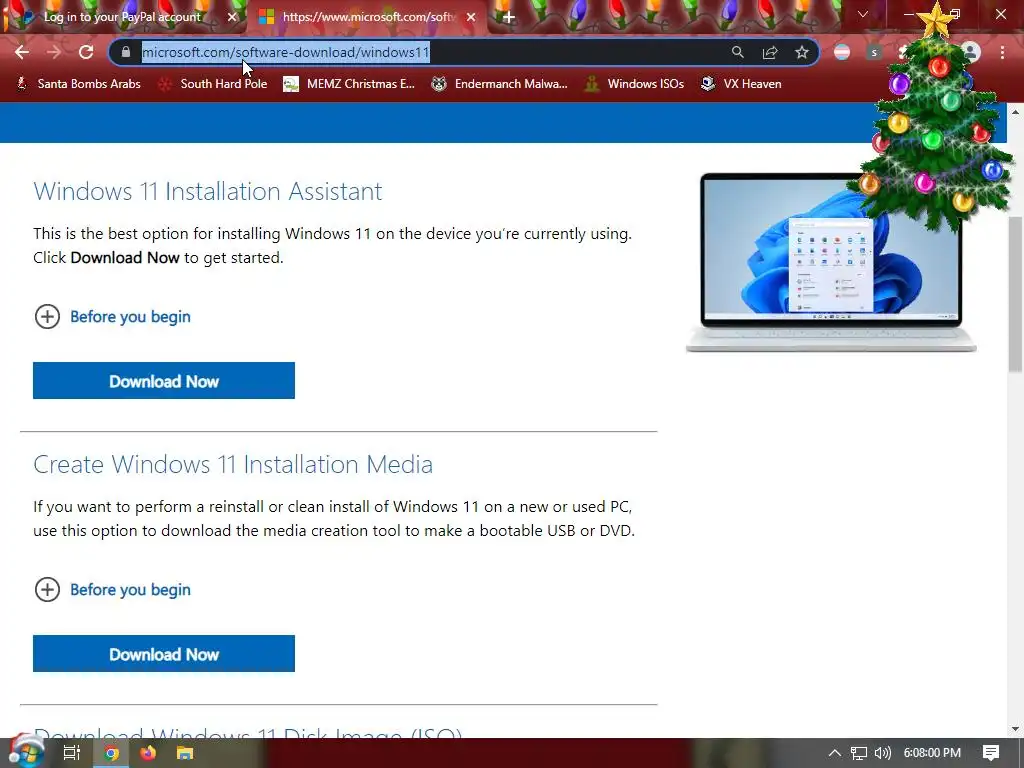Viewport: 1024px width, 768px height.
Task: Open the MEMZ Christmas bookmark
Action: coord(349,84)
